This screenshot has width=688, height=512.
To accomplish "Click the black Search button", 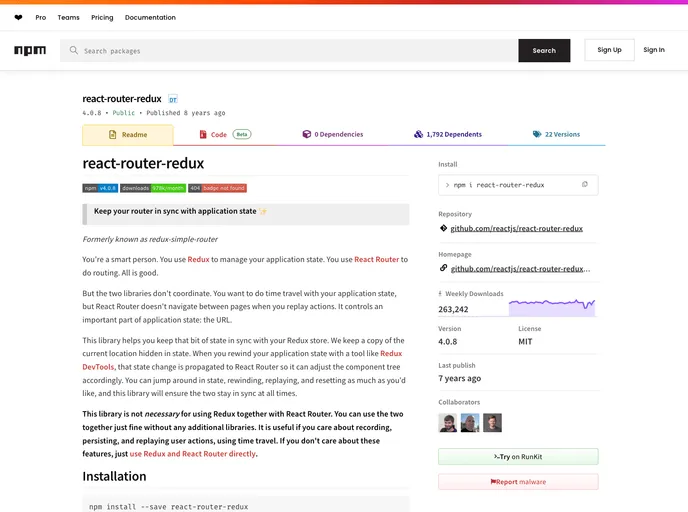I will (544, 50).
